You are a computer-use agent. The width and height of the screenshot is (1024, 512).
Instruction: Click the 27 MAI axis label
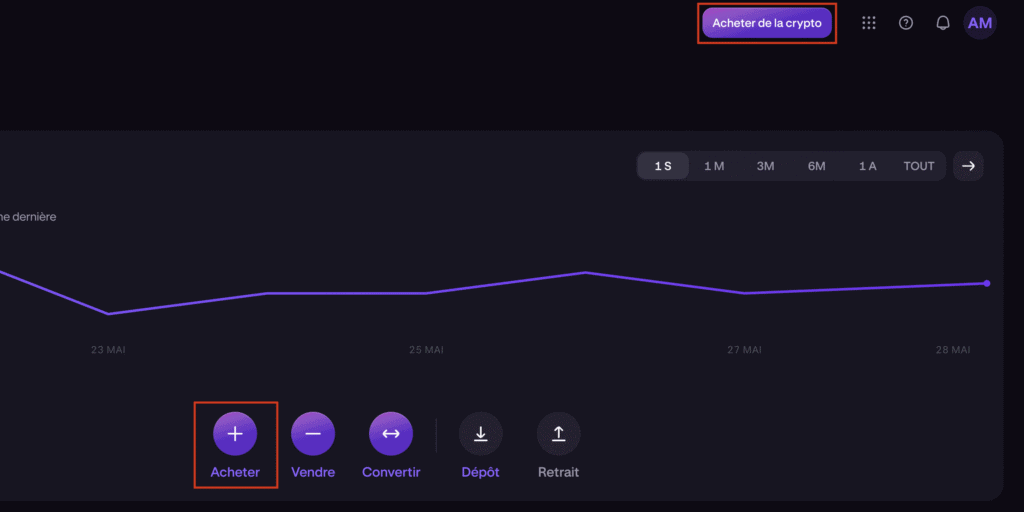744,350
